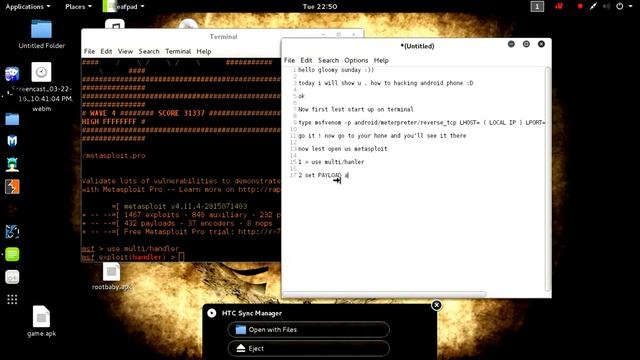Open Terminal menu in Terminal window

click(x=178, y=51)
